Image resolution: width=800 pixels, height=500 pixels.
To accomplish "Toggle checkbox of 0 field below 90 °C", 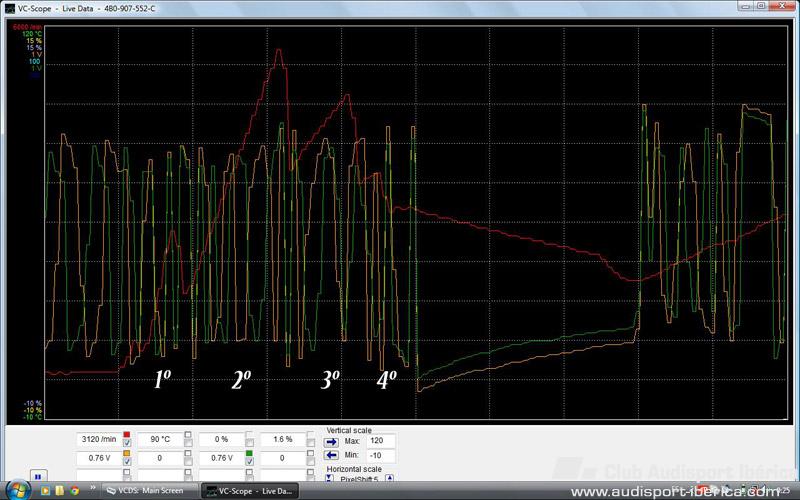I will click(x=188, y=461).
